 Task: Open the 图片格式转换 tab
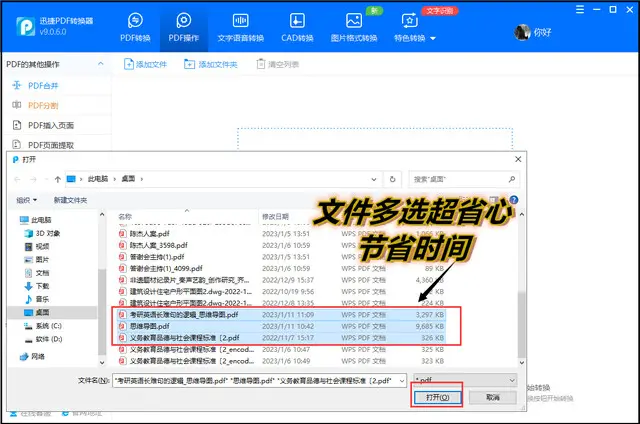[x=353, y=27]
